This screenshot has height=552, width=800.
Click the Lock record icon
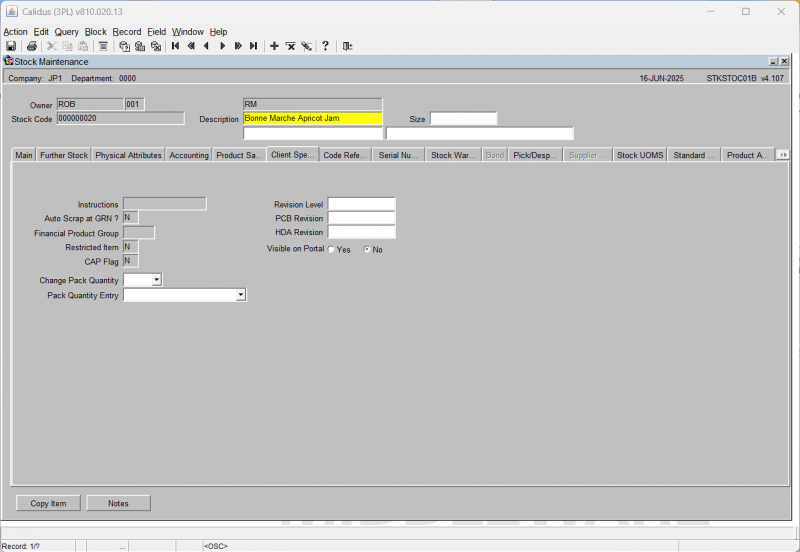pyautogui.click(x=306, y=46)
